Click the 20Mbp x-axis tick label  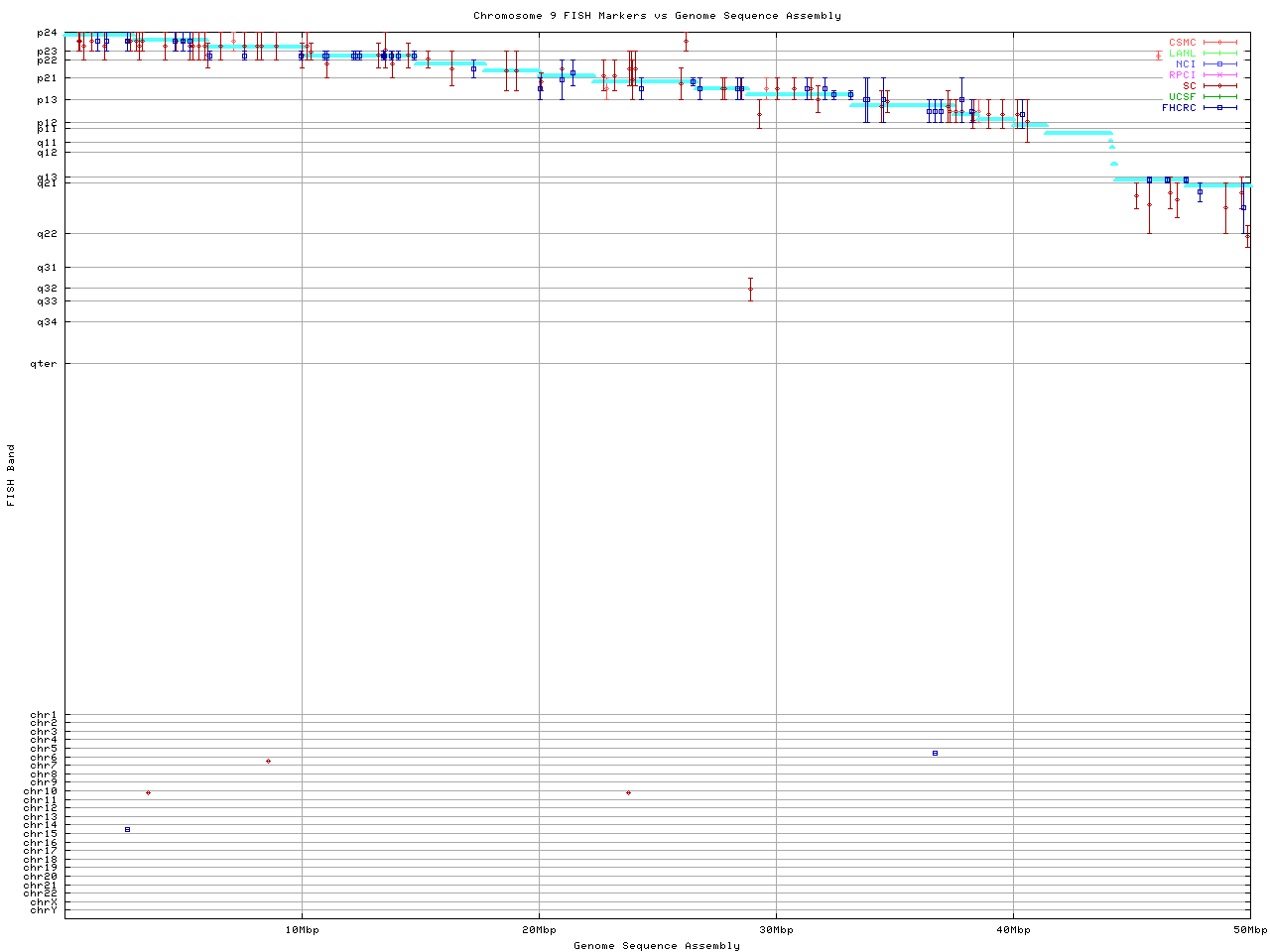pos(539,930)
